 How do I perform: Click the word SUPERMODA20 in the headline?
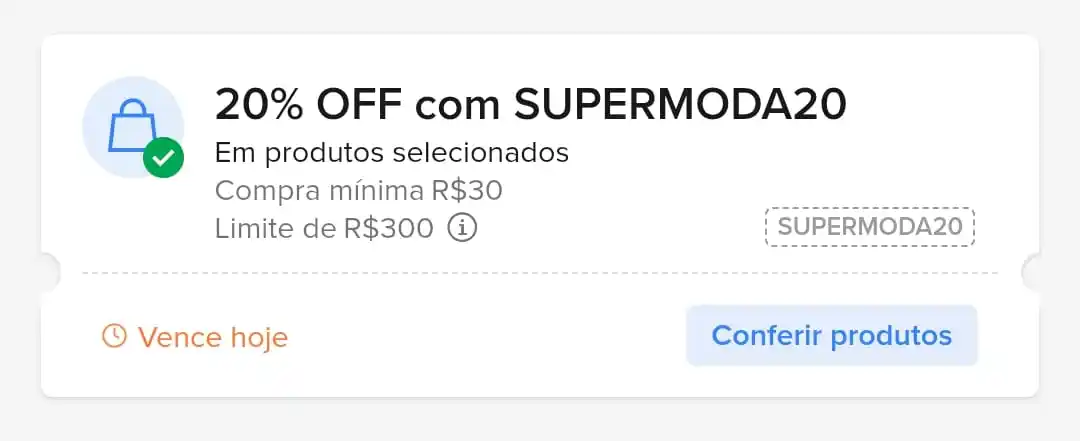click(680, 105)
